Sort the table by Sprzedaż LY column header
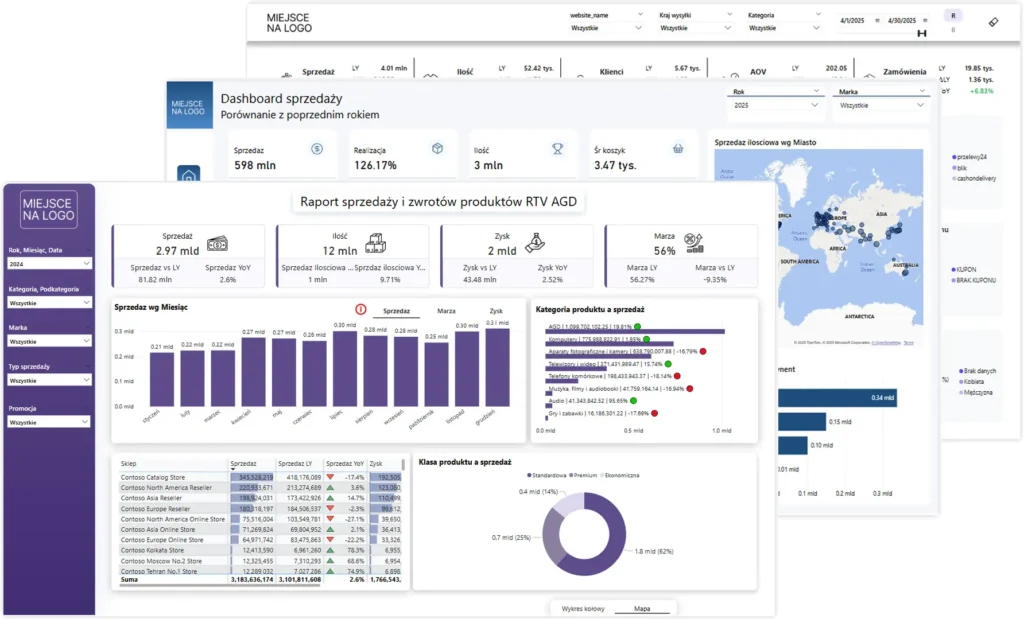This screenshot has width=1024, height=619. pyautogui.click(x=299, y=464)
